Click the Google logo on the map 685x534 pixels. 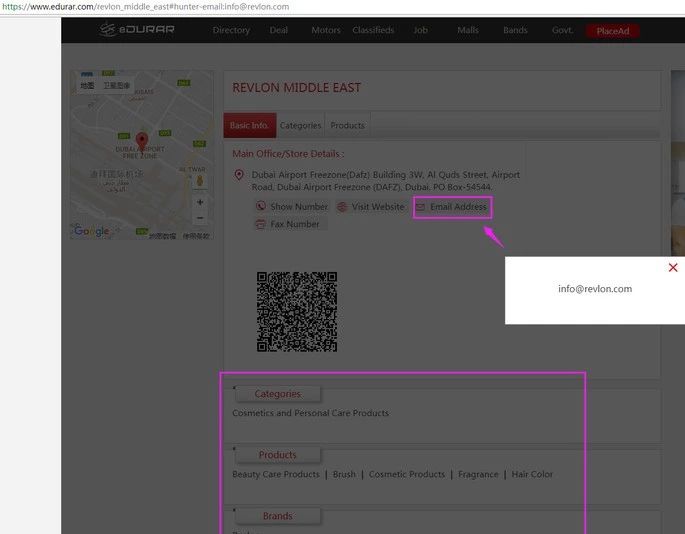[x=91, y=231]
